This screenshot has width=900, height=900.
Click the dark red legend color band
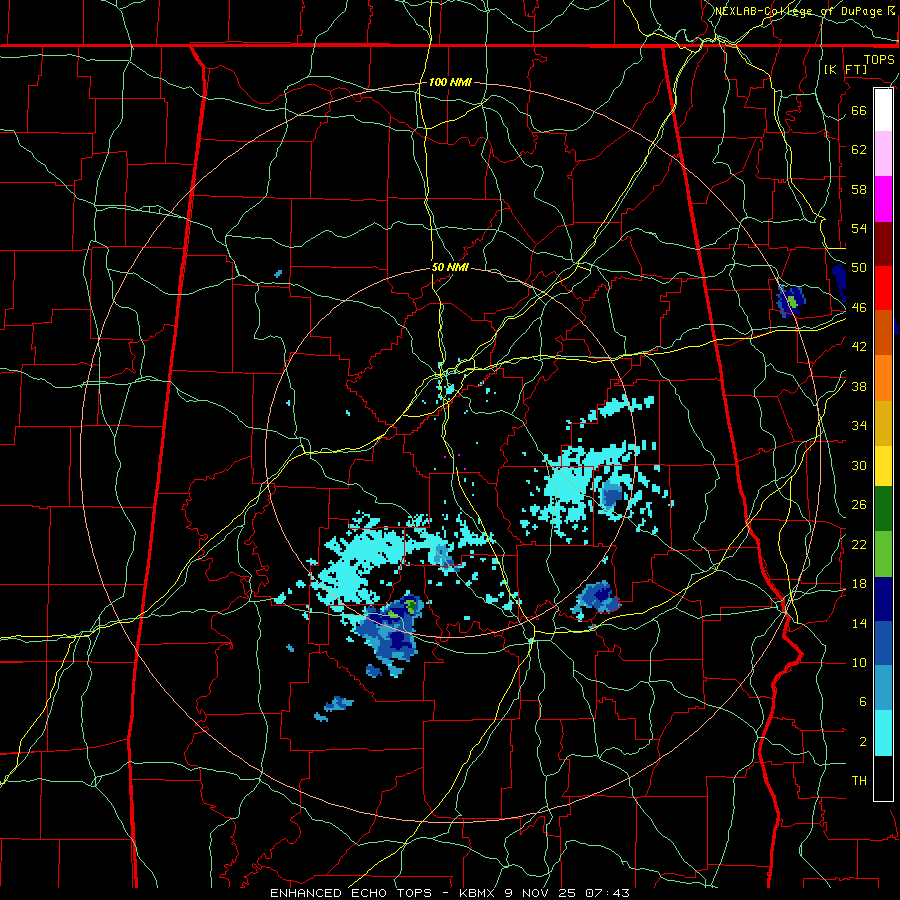tap(883, 243)
